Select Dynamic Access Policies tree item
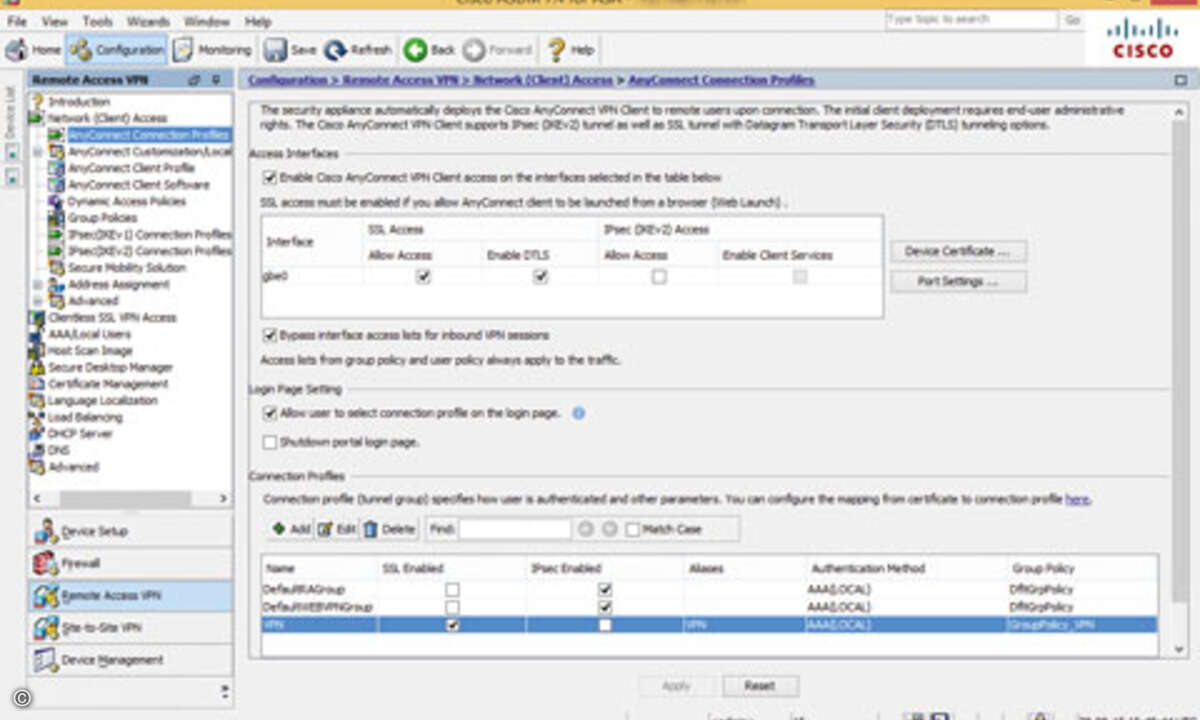 (126, 201)
